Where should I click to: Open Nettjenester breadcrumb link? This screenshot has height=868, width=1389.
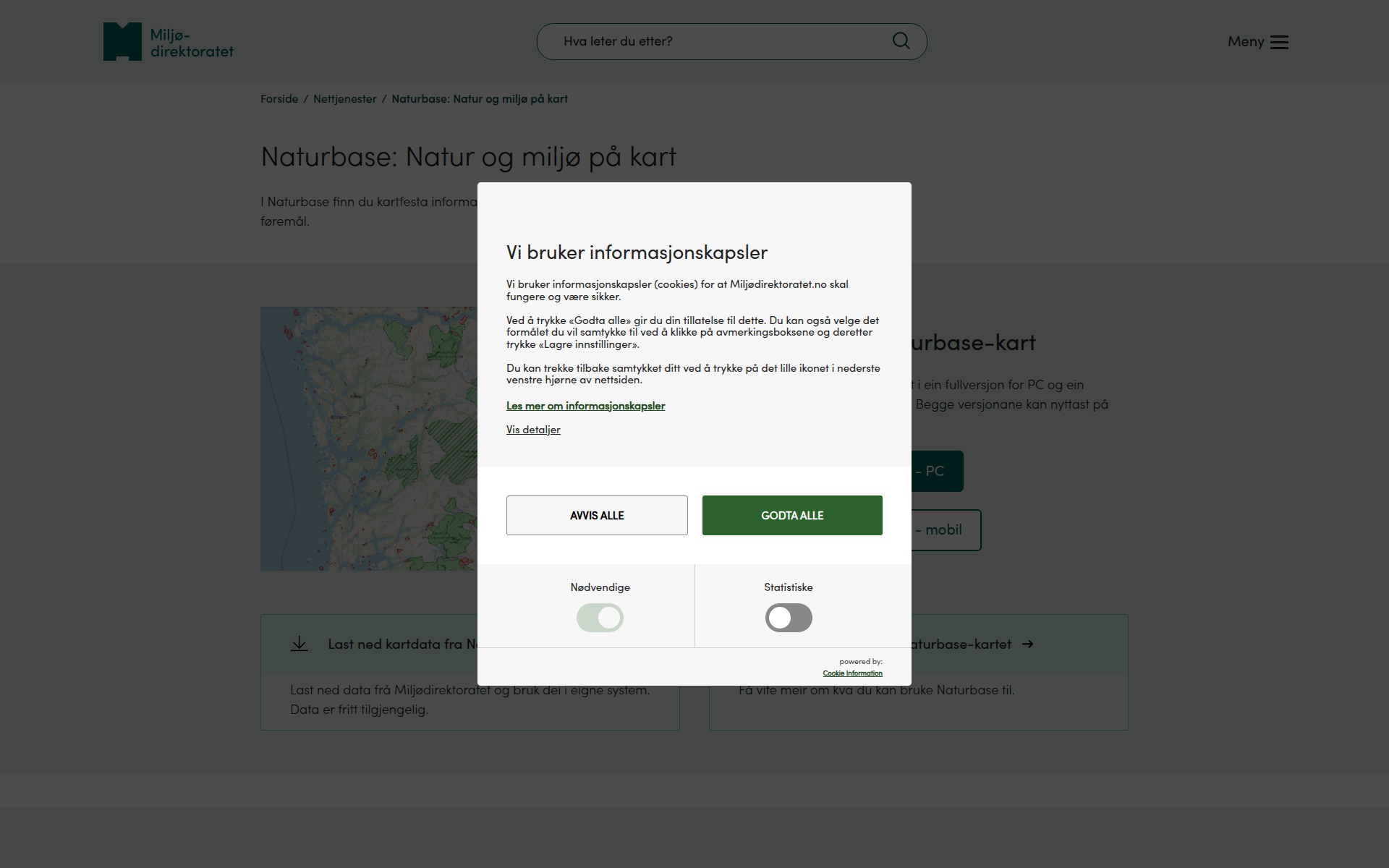(345, 99)
